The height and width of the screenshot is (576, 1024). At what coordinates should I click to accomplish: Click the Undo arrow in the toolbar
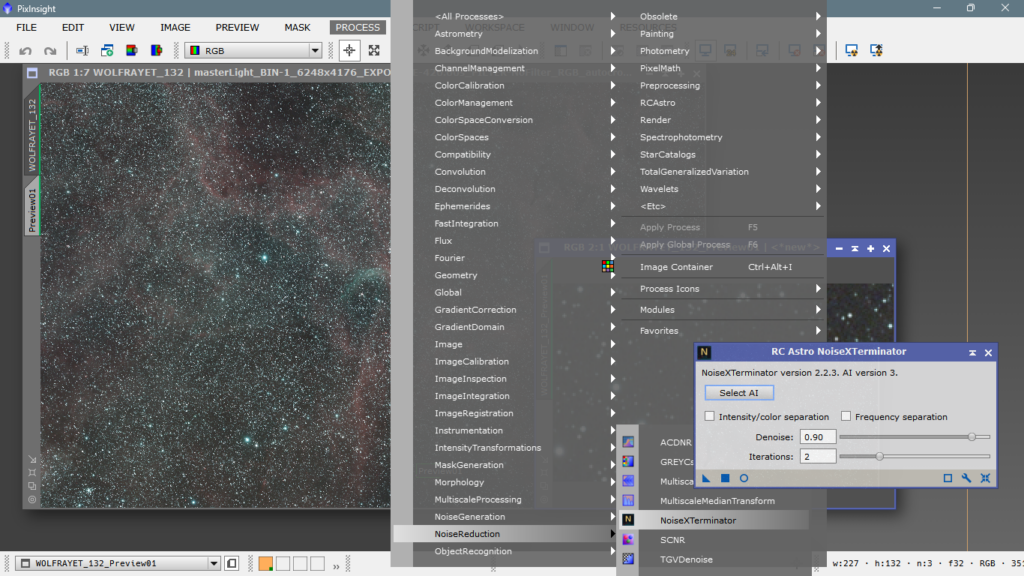point(25,50)
